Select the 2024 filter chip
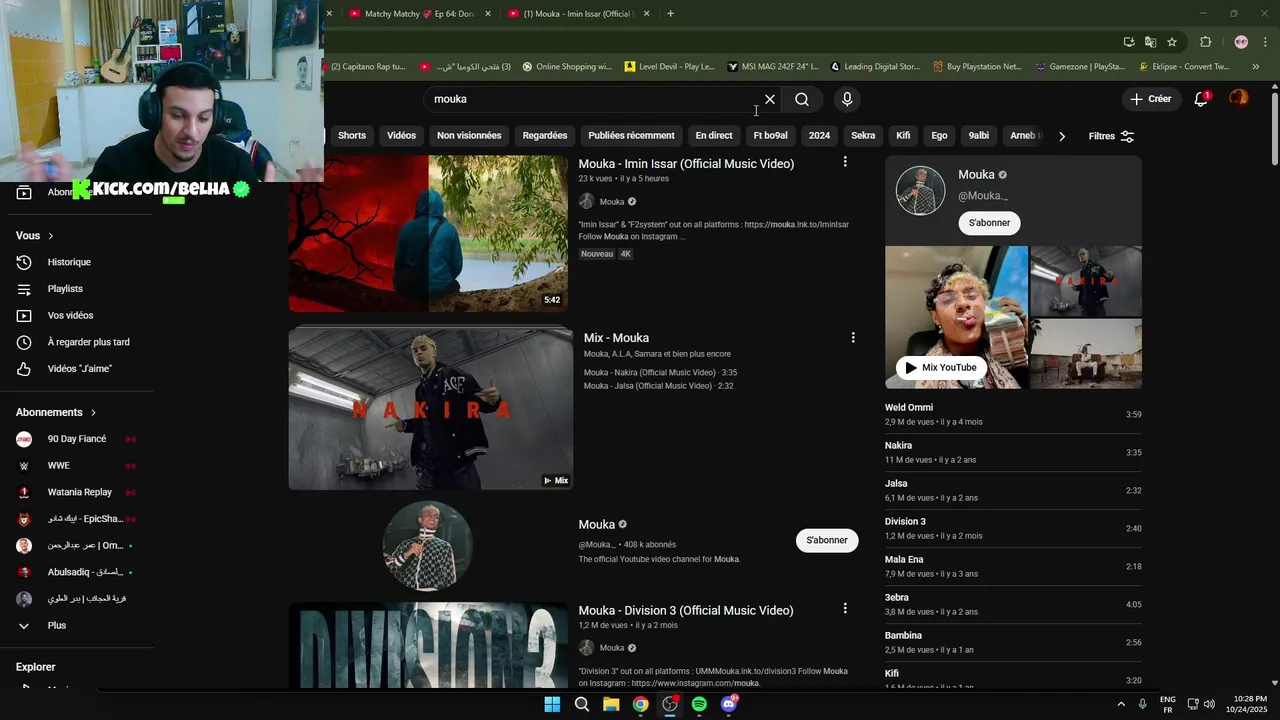Image resolution: width=1280 pixels, height=720 pixels. (819, 136)
